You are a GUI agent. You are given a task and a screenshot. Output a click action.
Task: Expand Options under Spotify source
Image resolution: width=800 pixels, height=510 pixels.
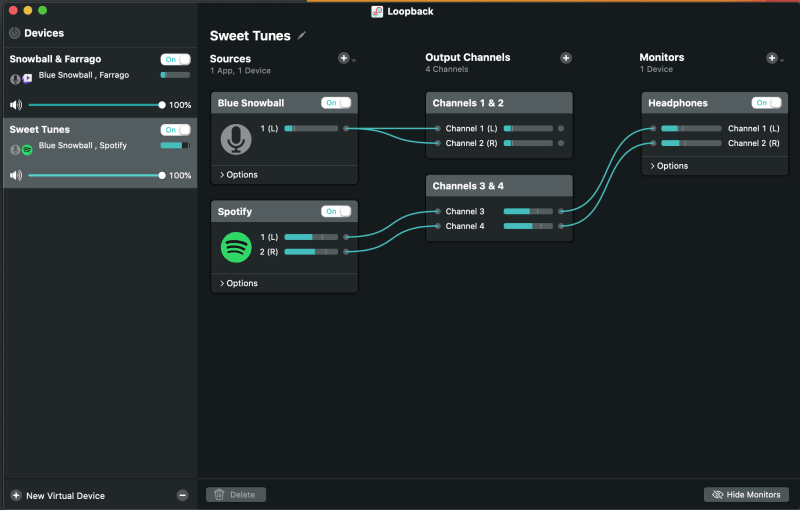(239, 283)
